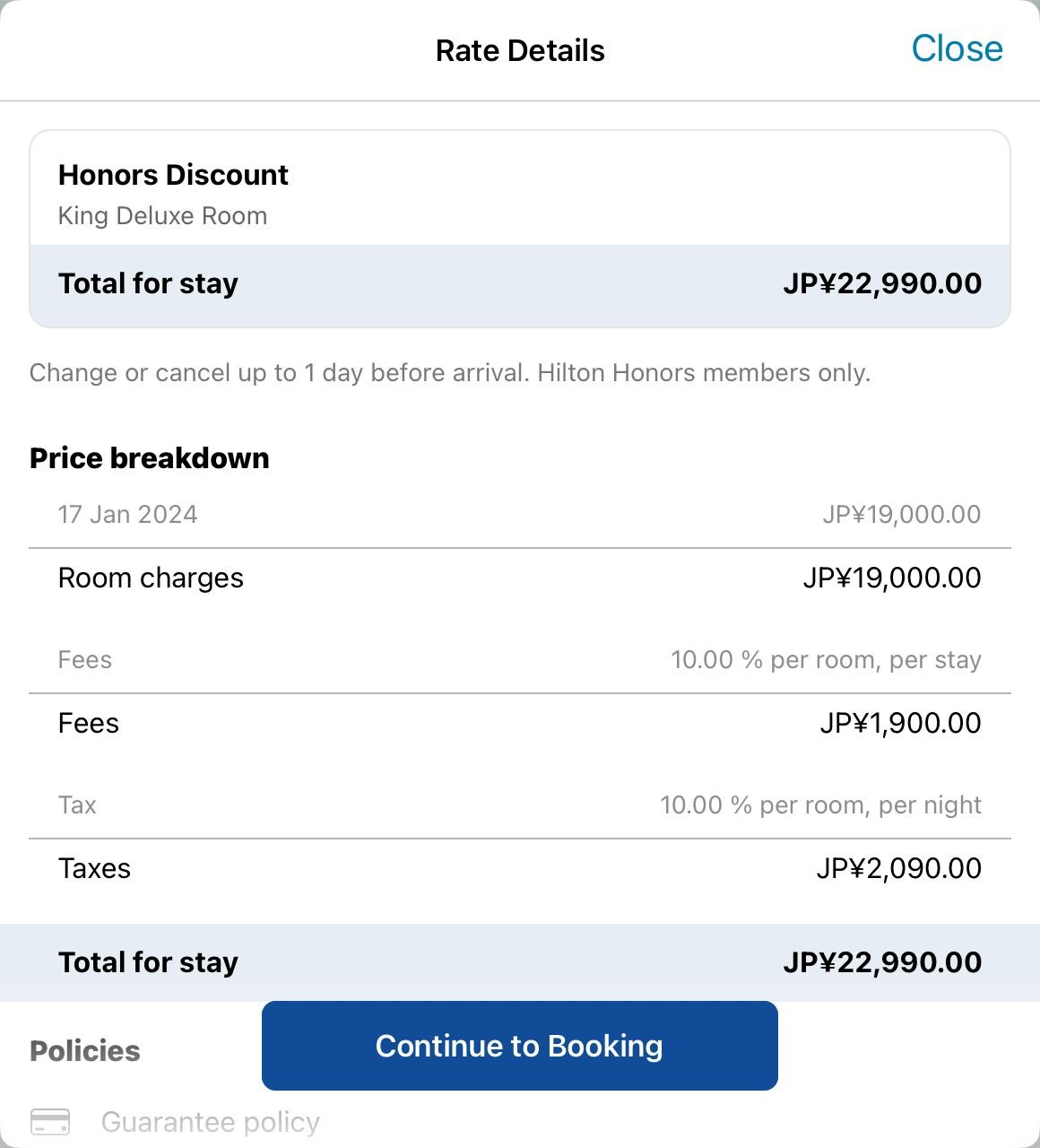Close the Rate Details dialog

(x=957, y=49)
